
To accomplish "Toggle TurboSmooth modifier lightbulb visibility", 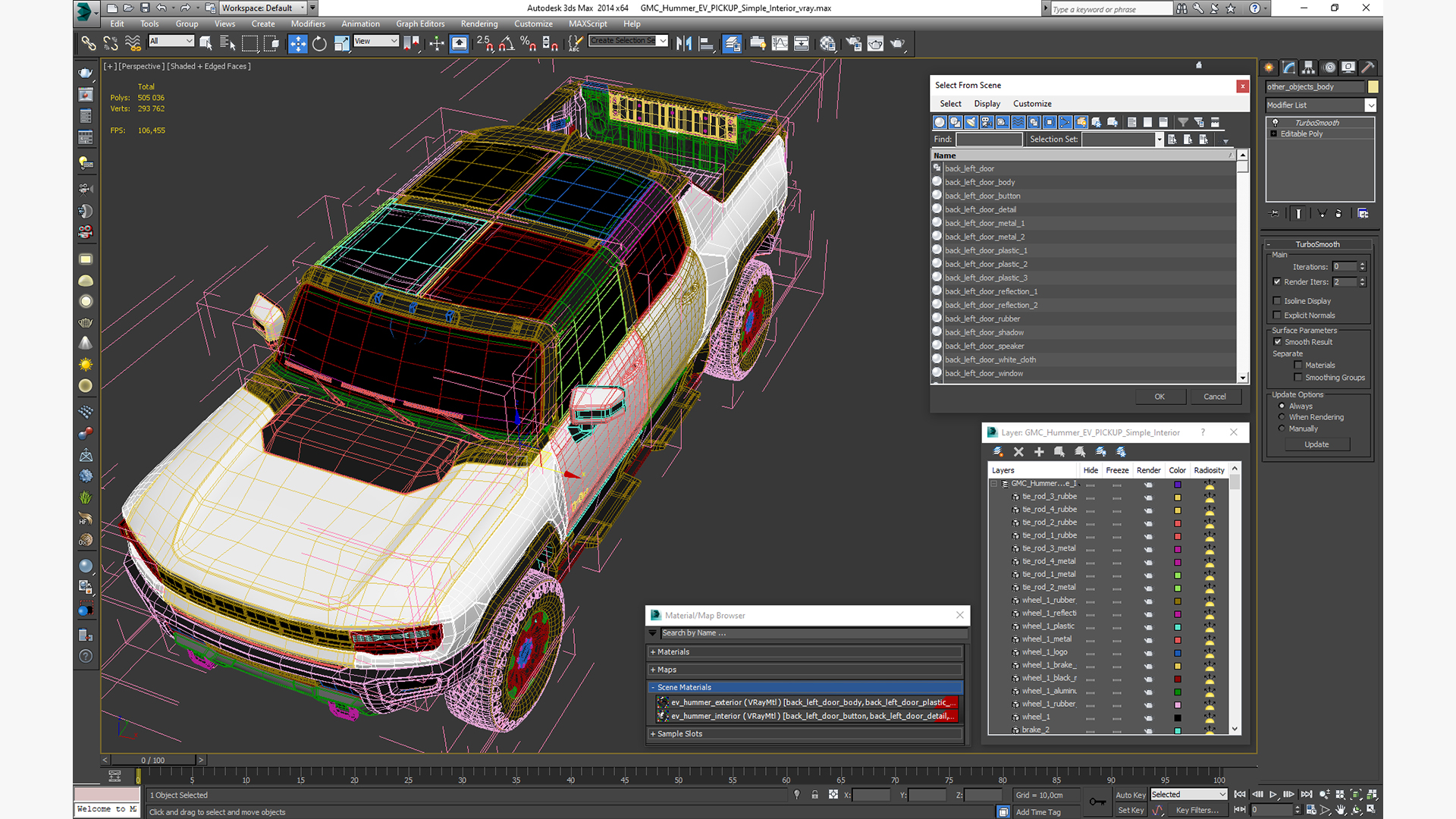I will tap(1275, 123).
